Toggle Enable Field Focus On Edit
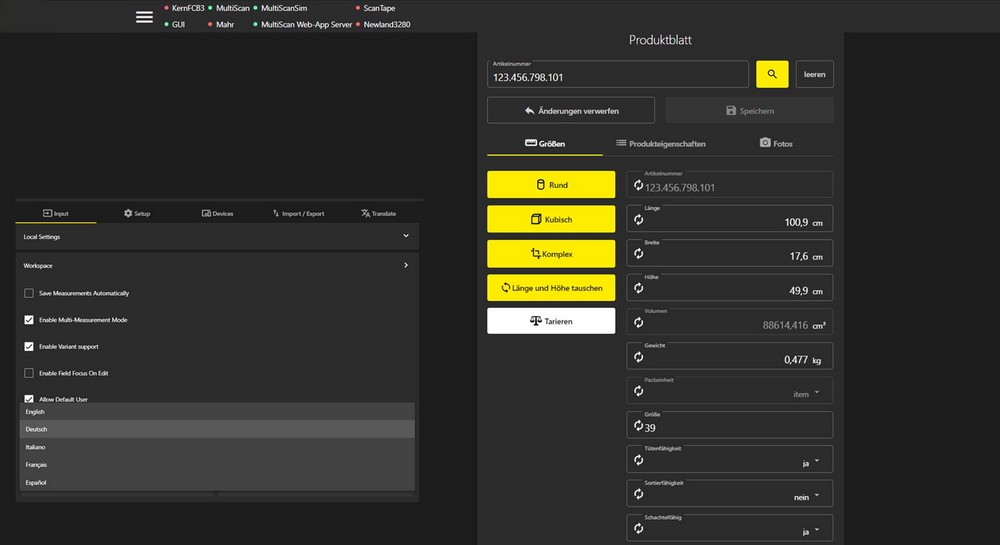This screenshot has width=1000, height=545. pyautogui.click(x=29, y=372)
